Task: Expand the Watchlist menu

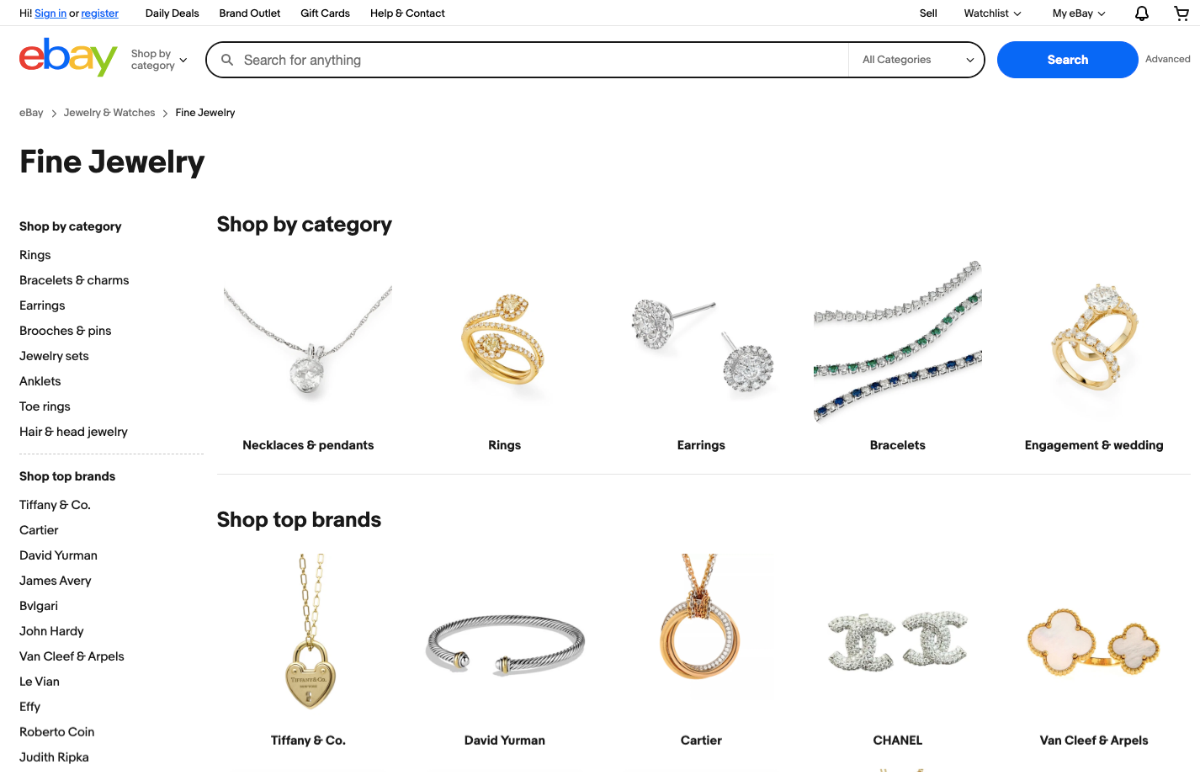Action: point(992,13)
